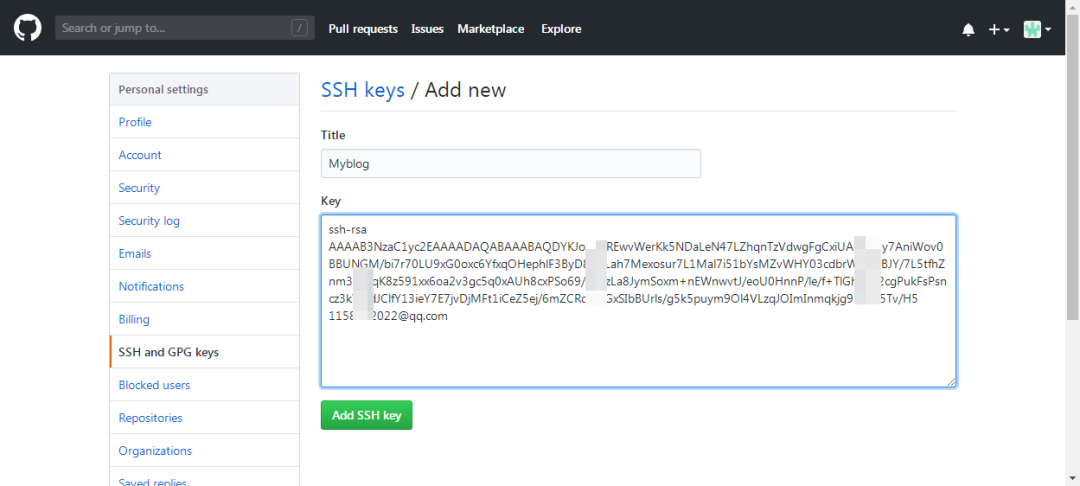Open Saved replies in sidebar
1080x486 pixels.
click(x=204, y=477)
